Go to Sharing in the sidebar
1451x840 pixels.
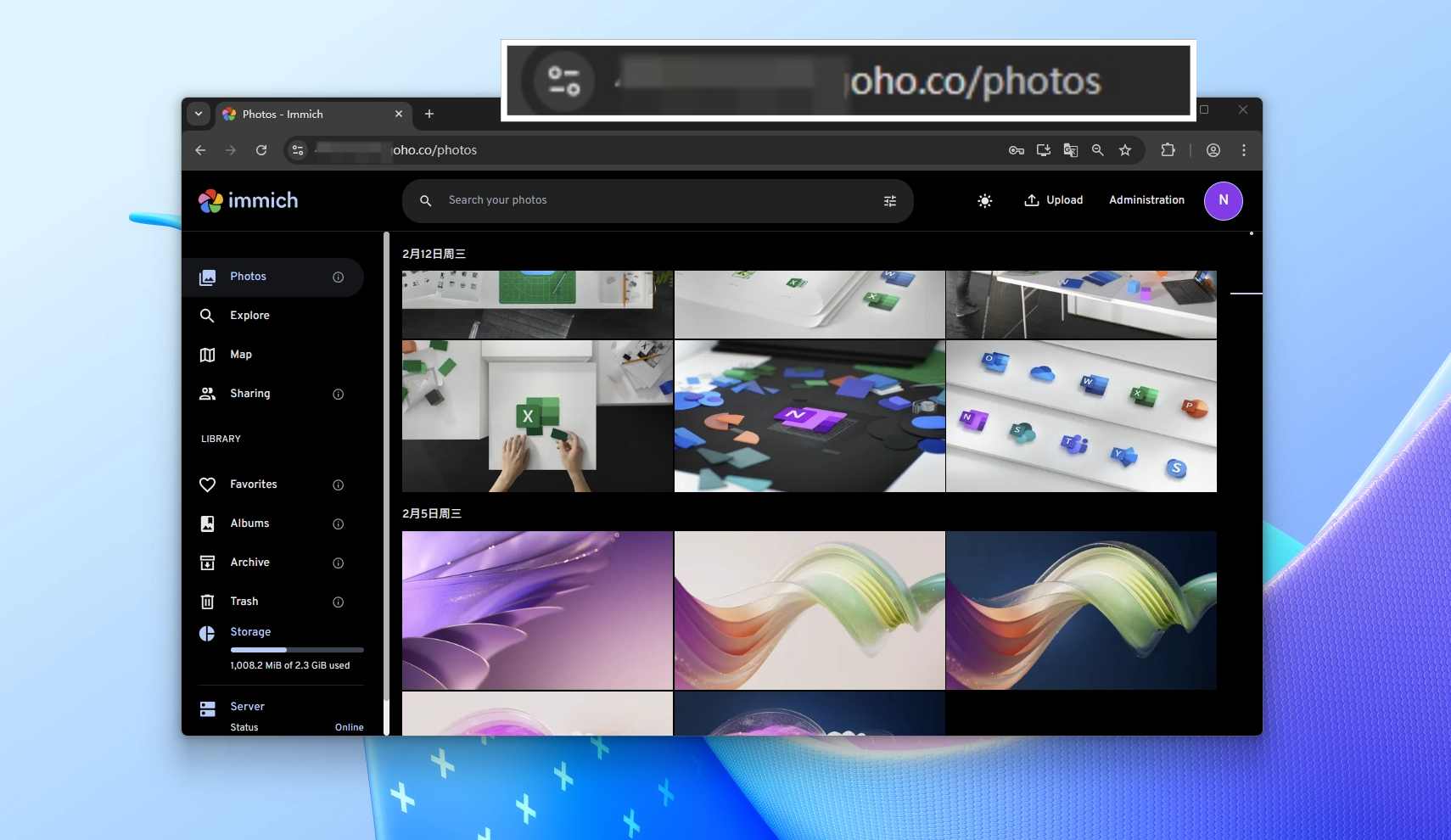tap(272, 394)
